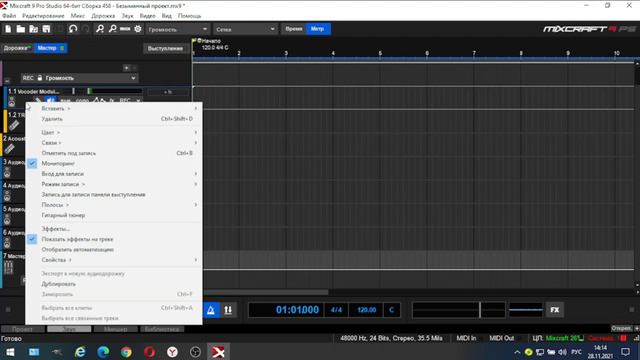This screenshot has height=360, width=640.
Task: Add a track with the plus button
Action: (127, 68)
